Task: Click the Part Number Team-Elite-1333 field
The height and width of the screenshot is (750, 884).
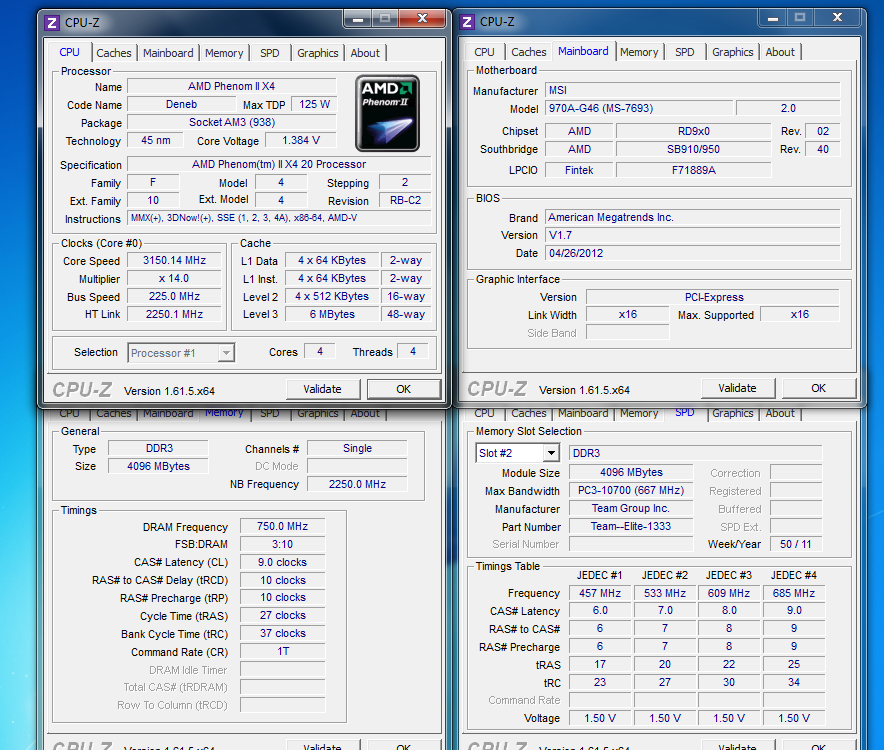Action: click(x=631, y=526)
